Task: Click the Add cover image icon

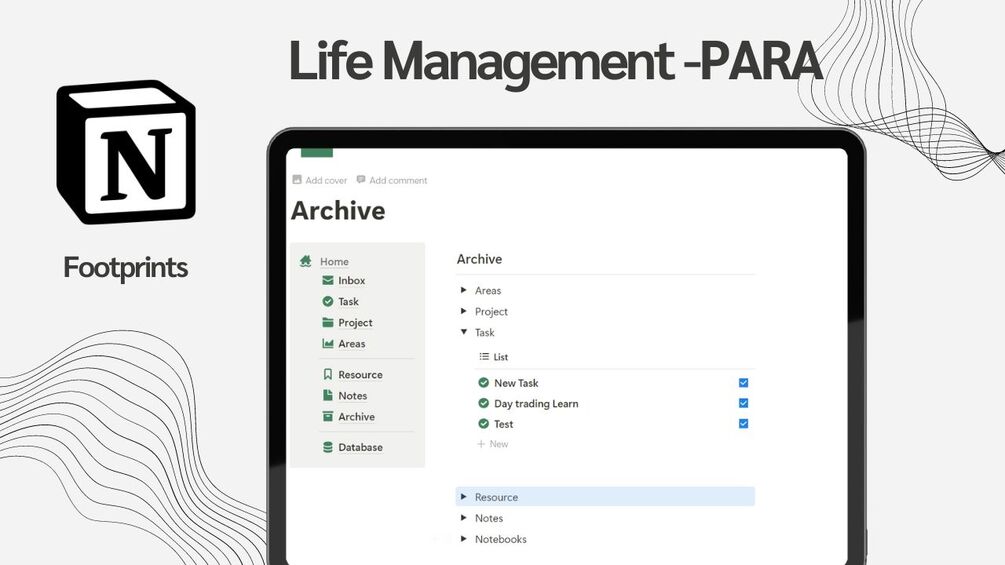Action: tap(297, 180)
